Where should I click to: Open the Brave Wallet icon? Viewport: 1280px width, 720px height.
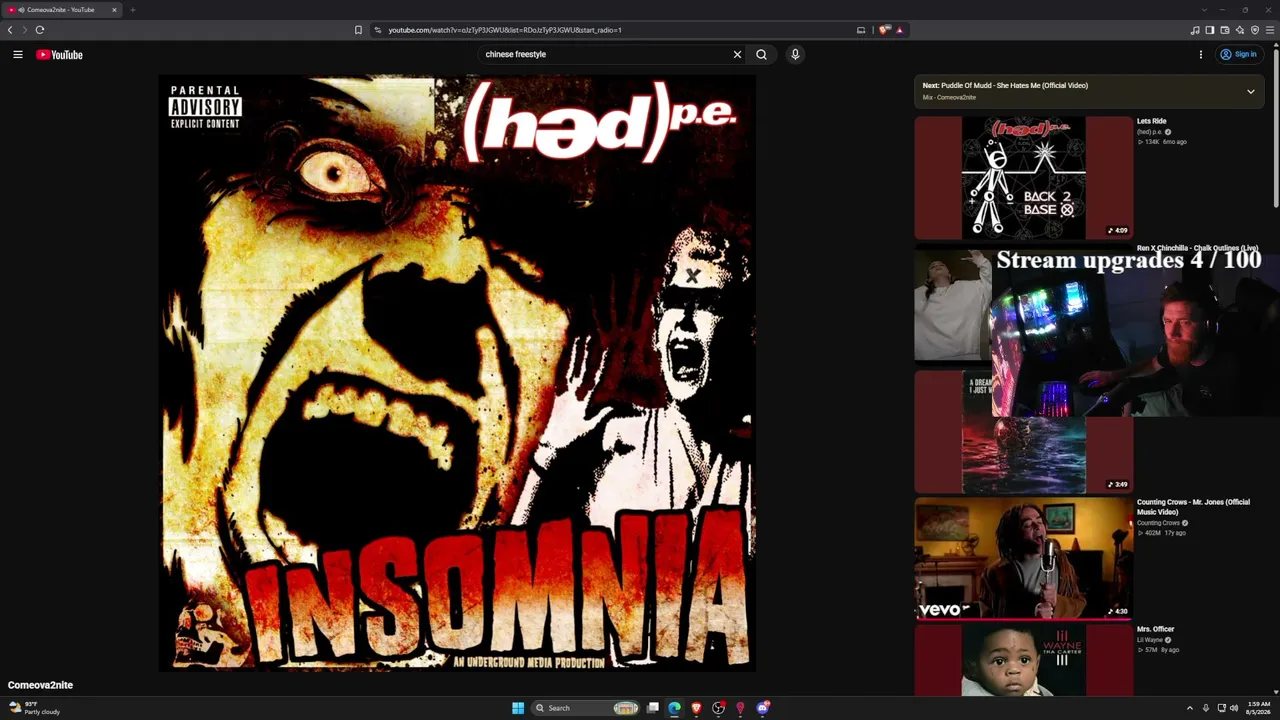[x=1225, y=30]
